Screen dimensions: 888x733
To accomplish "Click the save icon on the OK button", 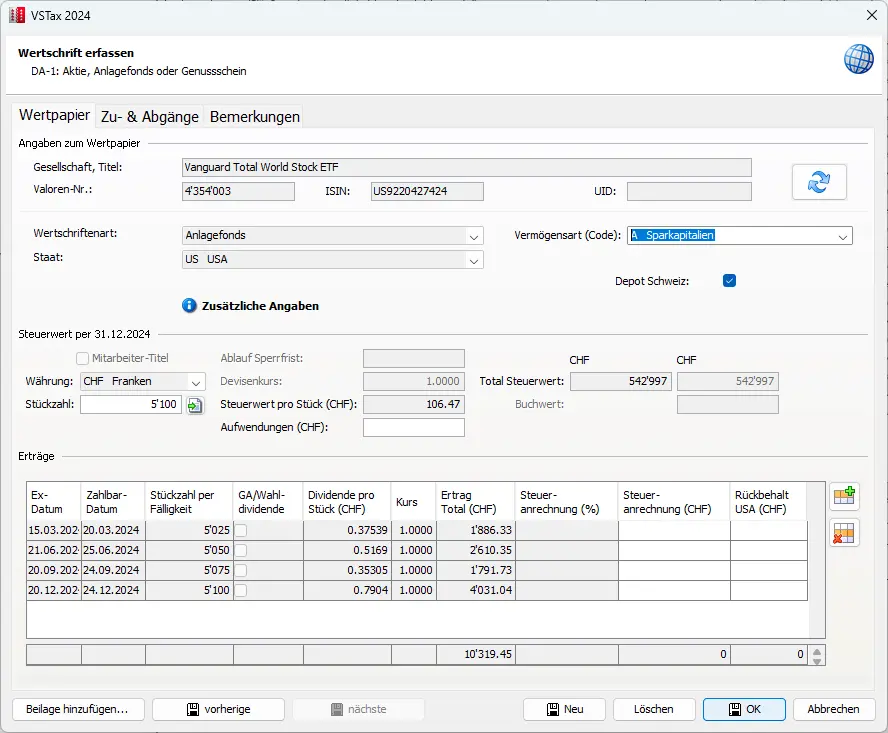I will pyautogui.click(x=735, y=709).
